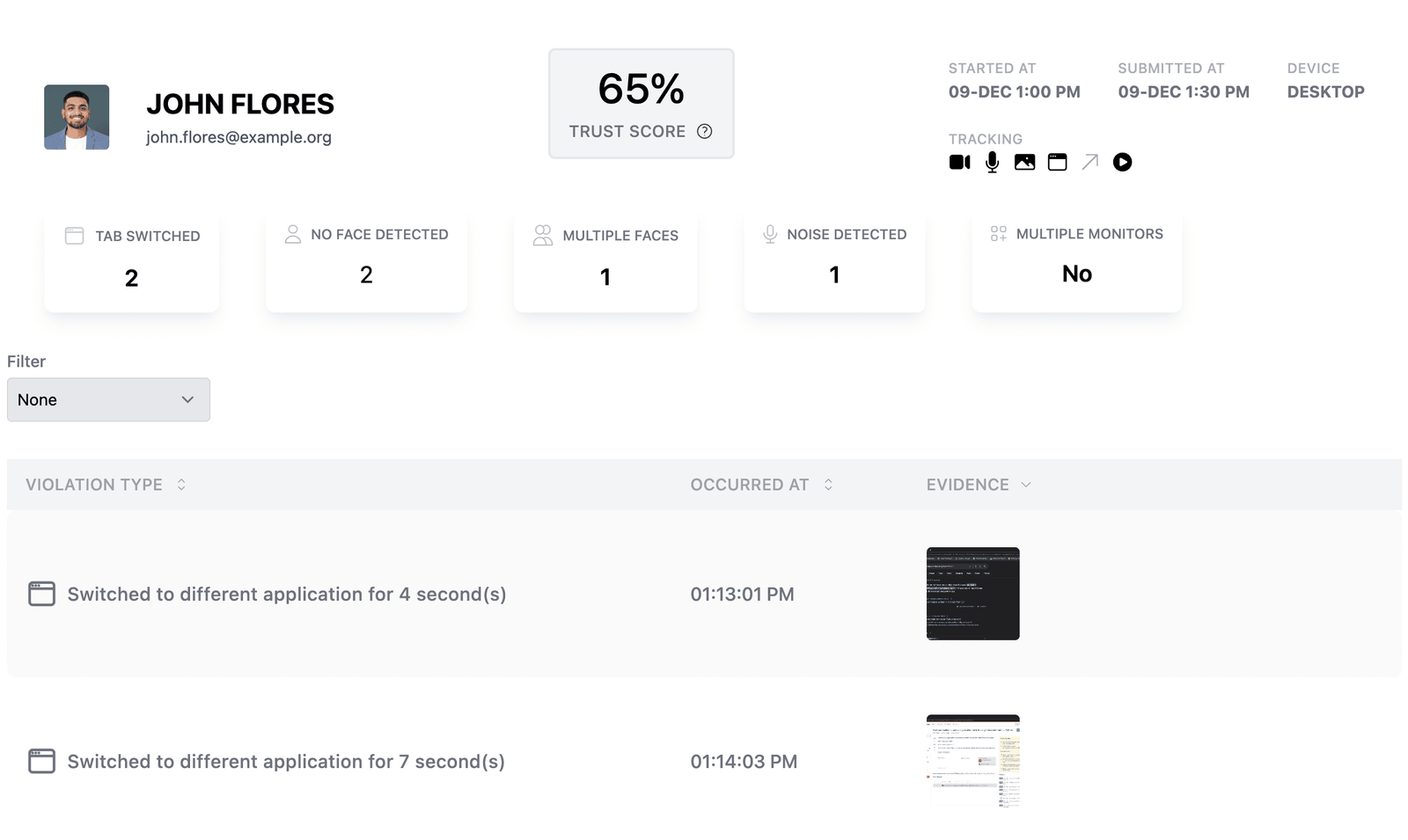Select the No Face Detected card

[366, 260]
